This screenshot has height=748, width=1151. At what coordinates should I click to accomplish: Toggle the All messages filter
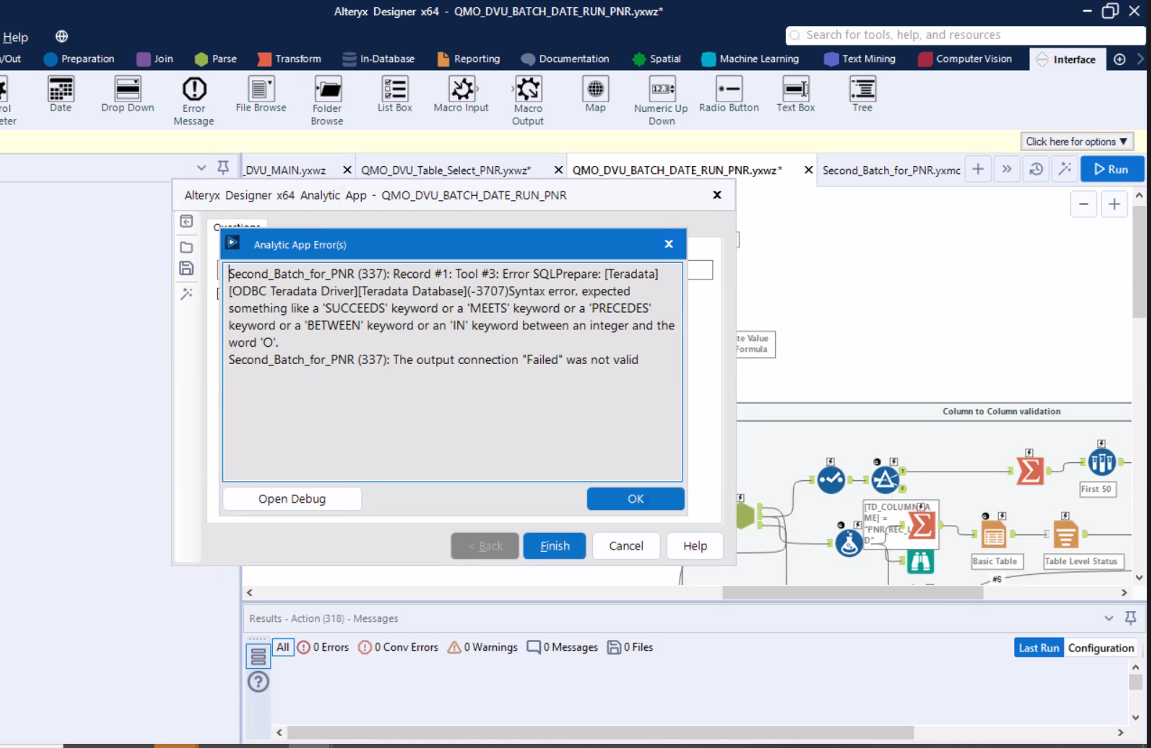282,647
